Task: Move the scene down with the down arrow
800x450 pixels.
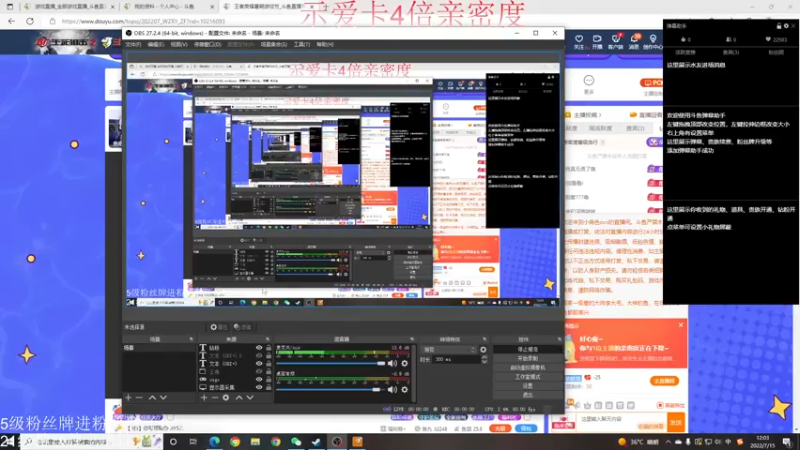Action: [x=163, y=397]
